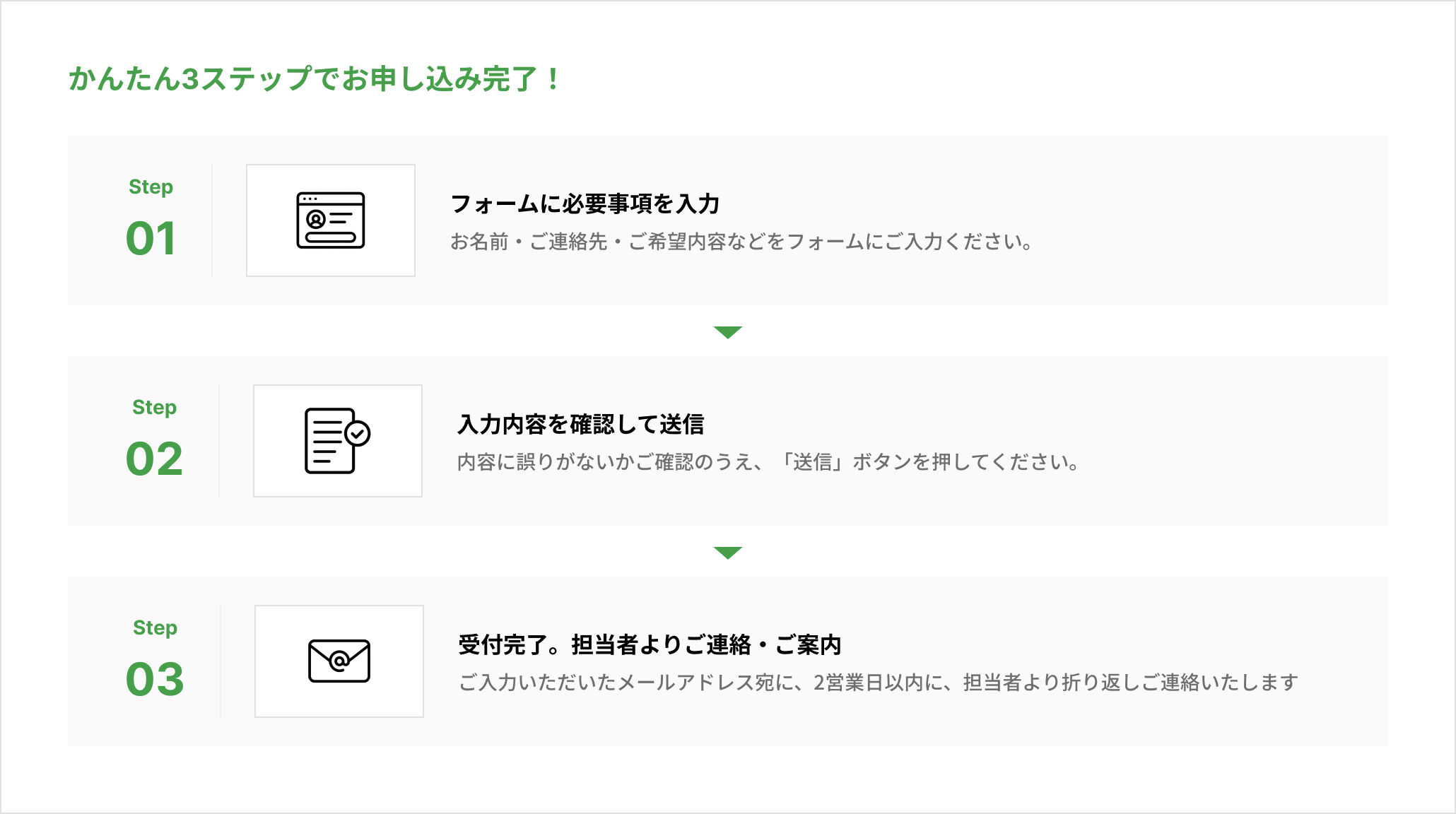Click the email envelope icon
Viewport: 1456px width, 814px height.
coord(339,661)
